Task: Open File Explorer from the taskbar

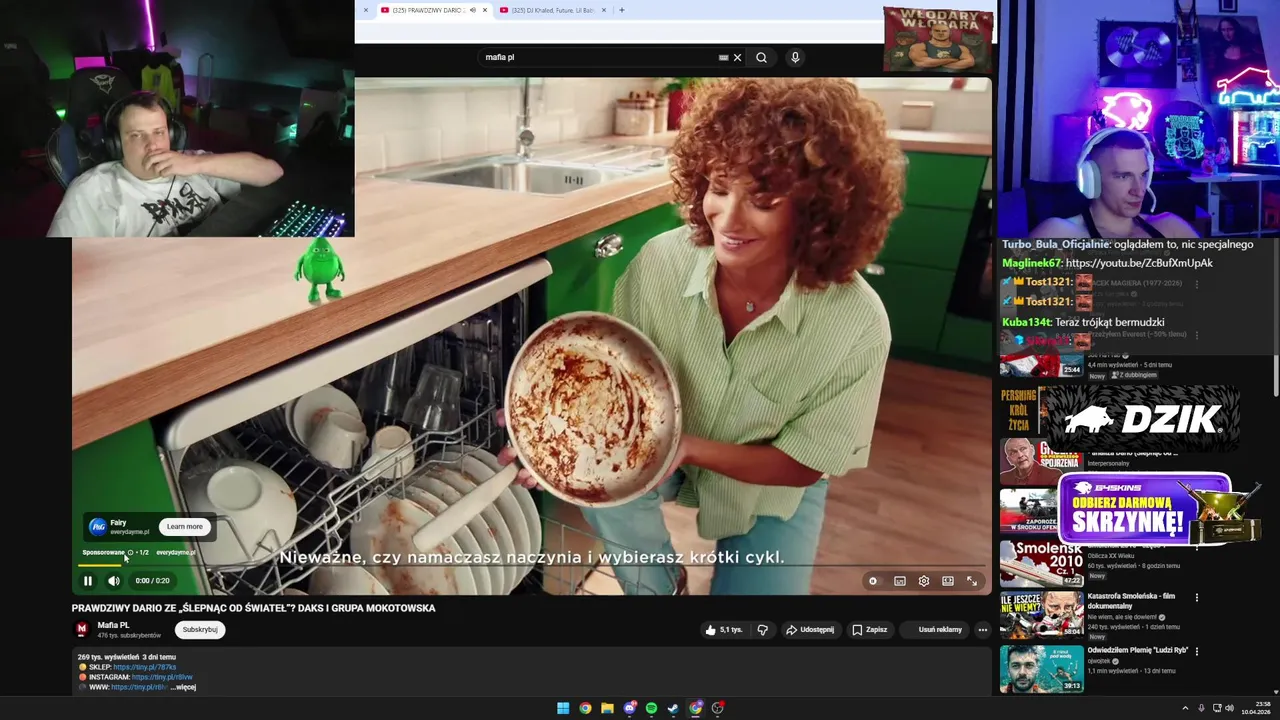Action: click(607, 708)
